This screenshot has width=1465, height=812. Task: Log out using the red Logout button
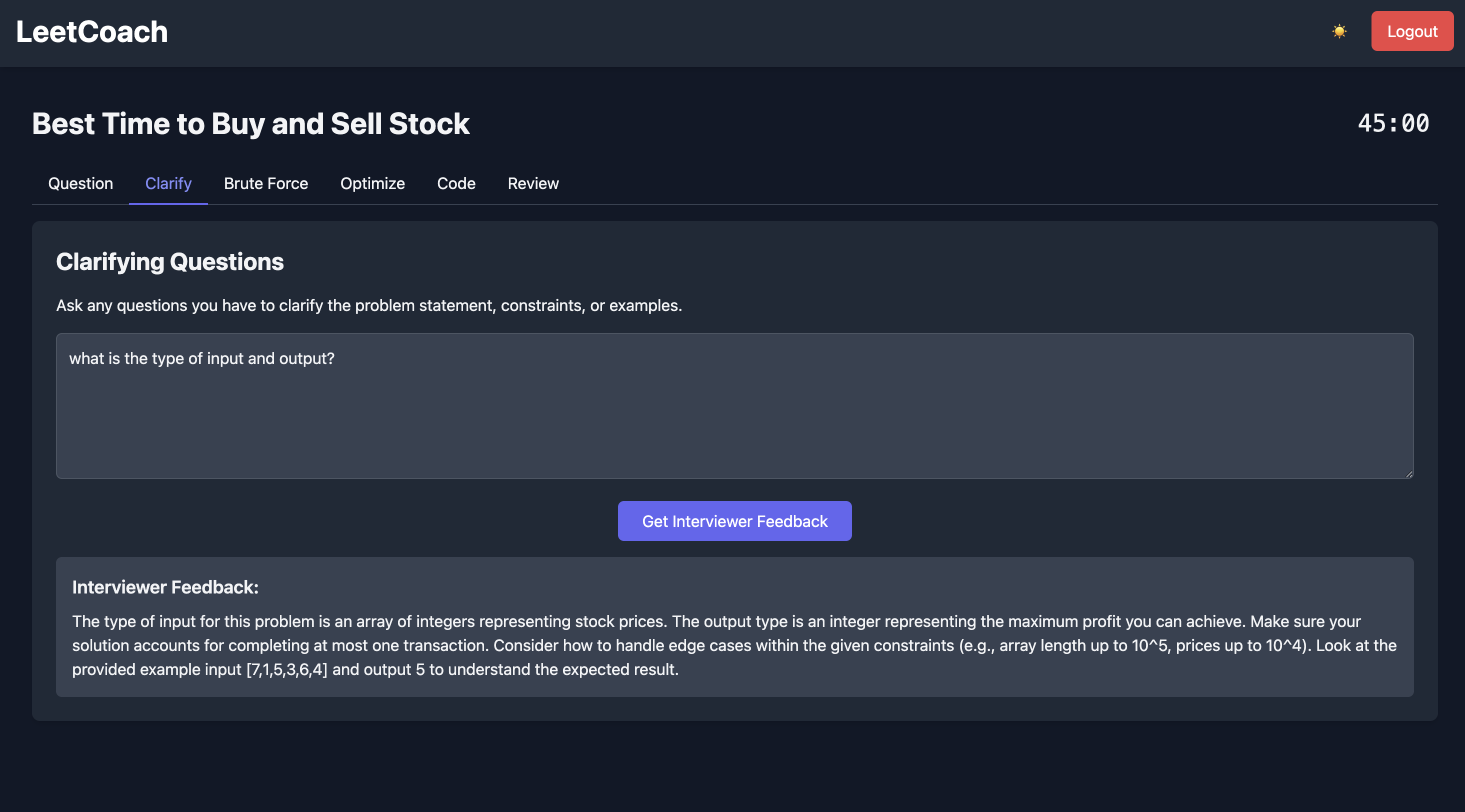[x=1412, y=31]
